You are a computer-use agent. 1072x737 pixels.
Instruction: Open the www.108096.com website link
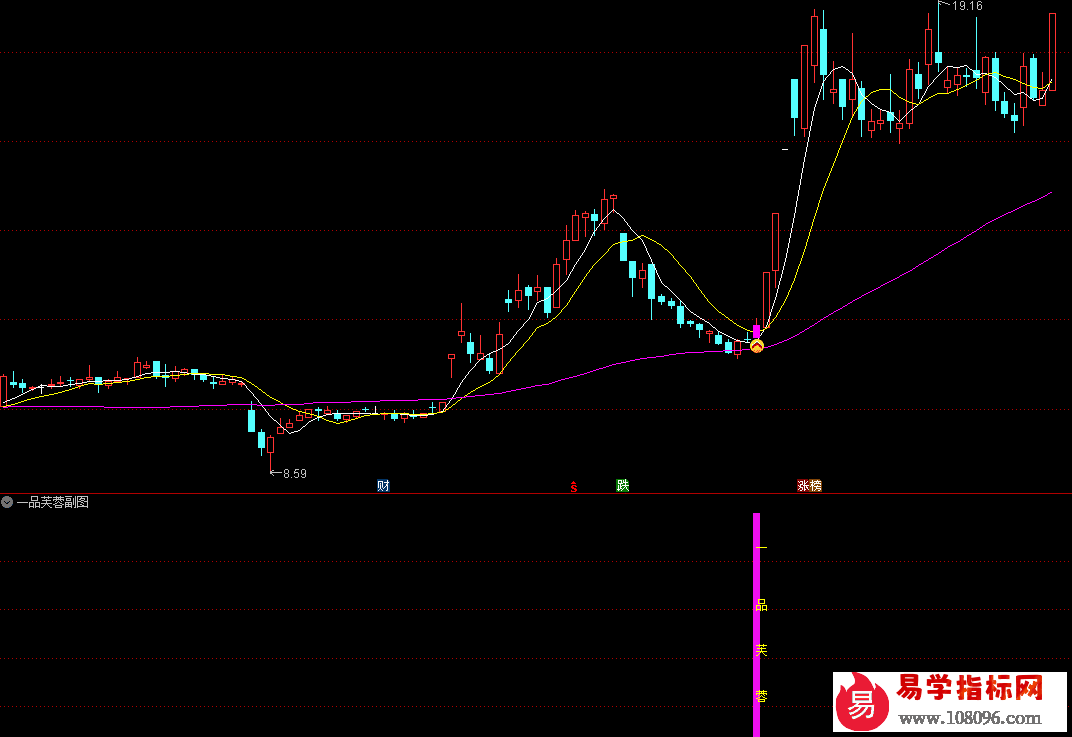pyautogui.click(x=970, y=718)
